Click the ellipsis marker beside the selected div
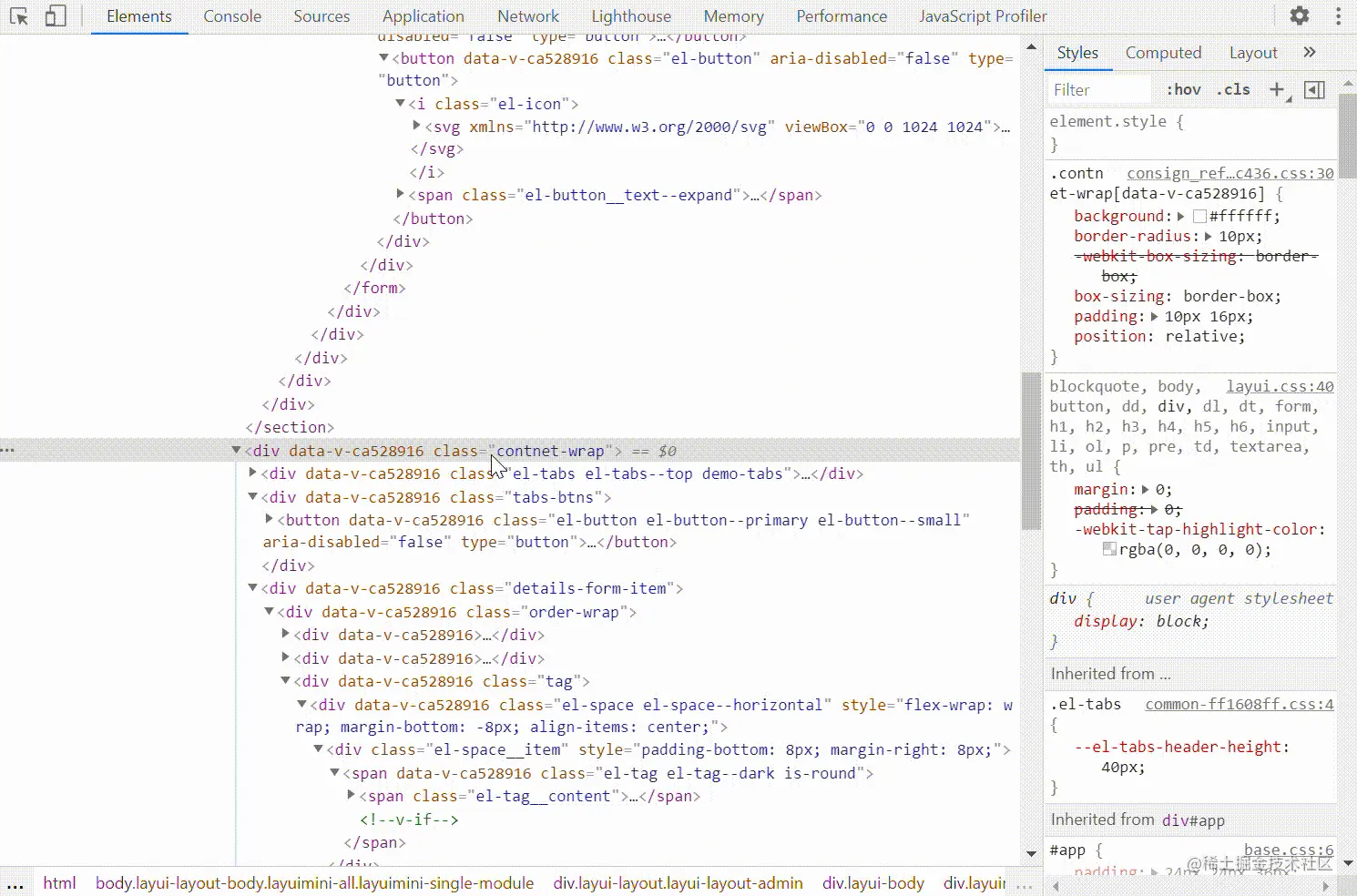The height and width of the screenshot is (896, 1357). (x=8, y=450)
